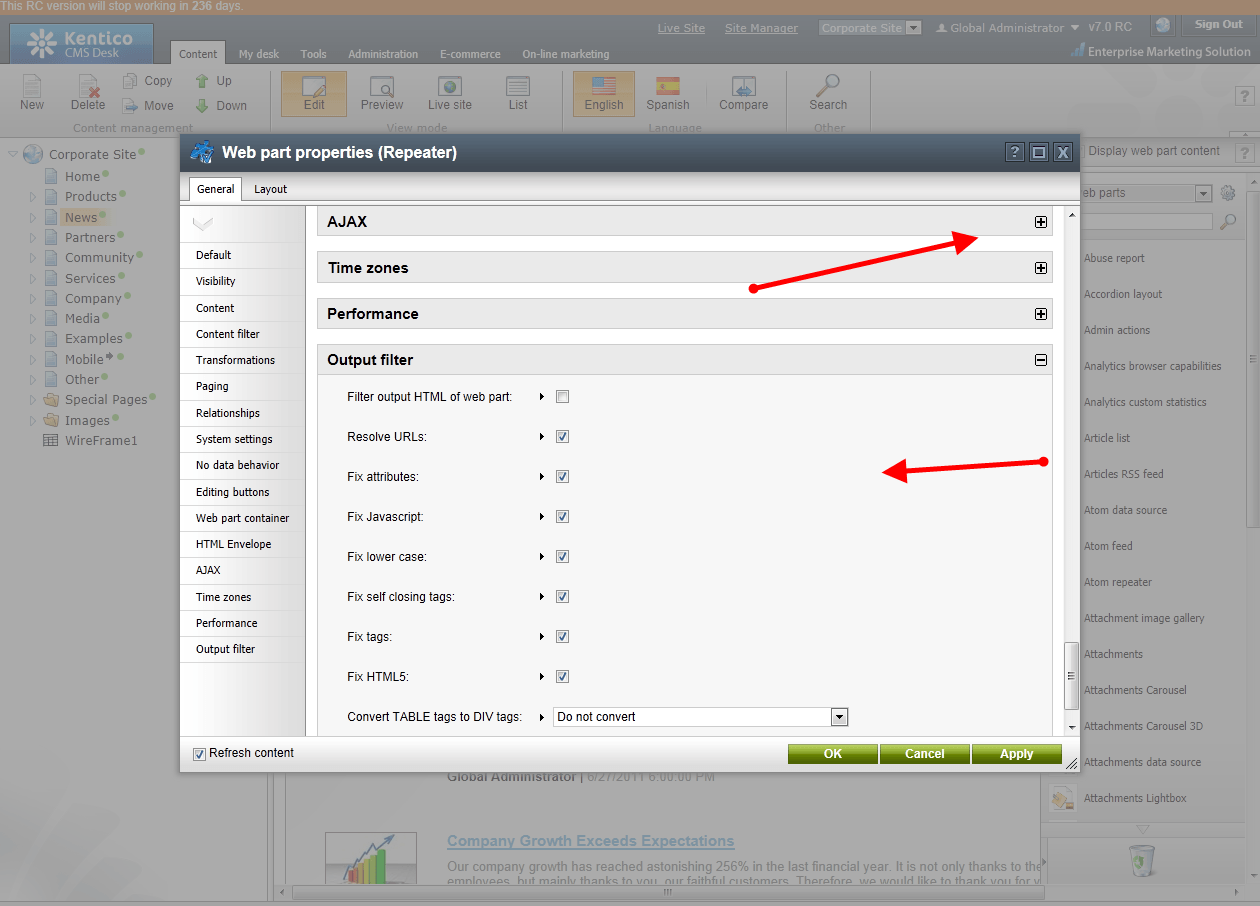Click the Kentico CMS Desk logo
The height and width of the screenshot is (906, 1260).
point(82,44)
